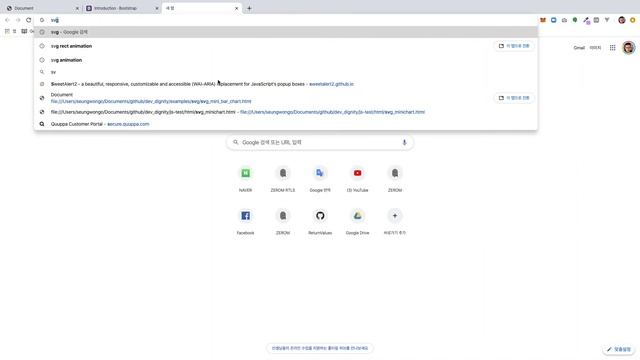Open the Google apps grid

[613, 48]
